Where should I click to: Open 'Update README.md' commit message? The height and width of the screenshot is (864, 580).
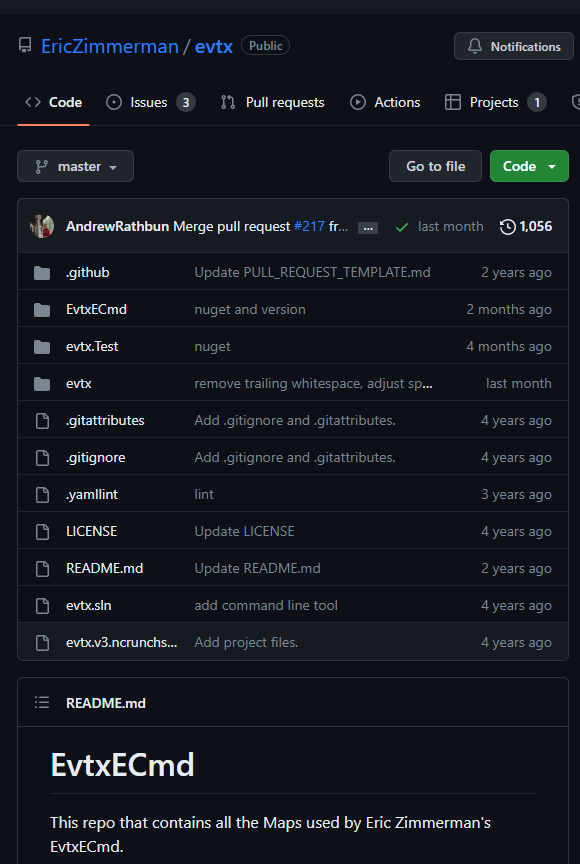click(x=257, y=568)
